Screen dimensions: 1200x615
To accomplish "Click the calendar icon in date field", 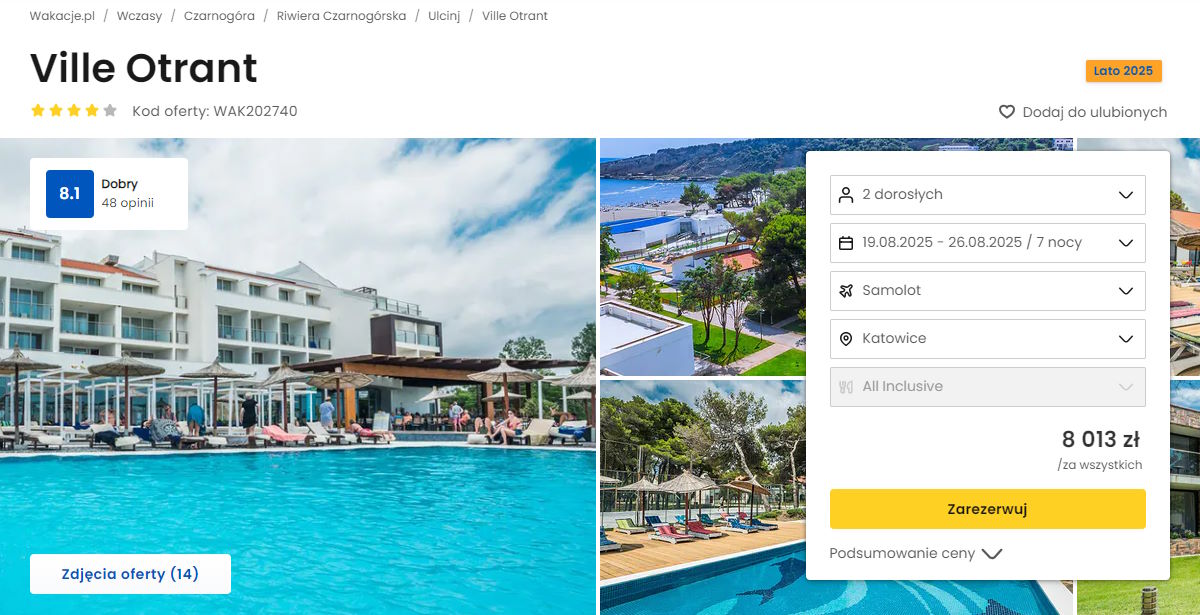I will (x=846, y=243).
